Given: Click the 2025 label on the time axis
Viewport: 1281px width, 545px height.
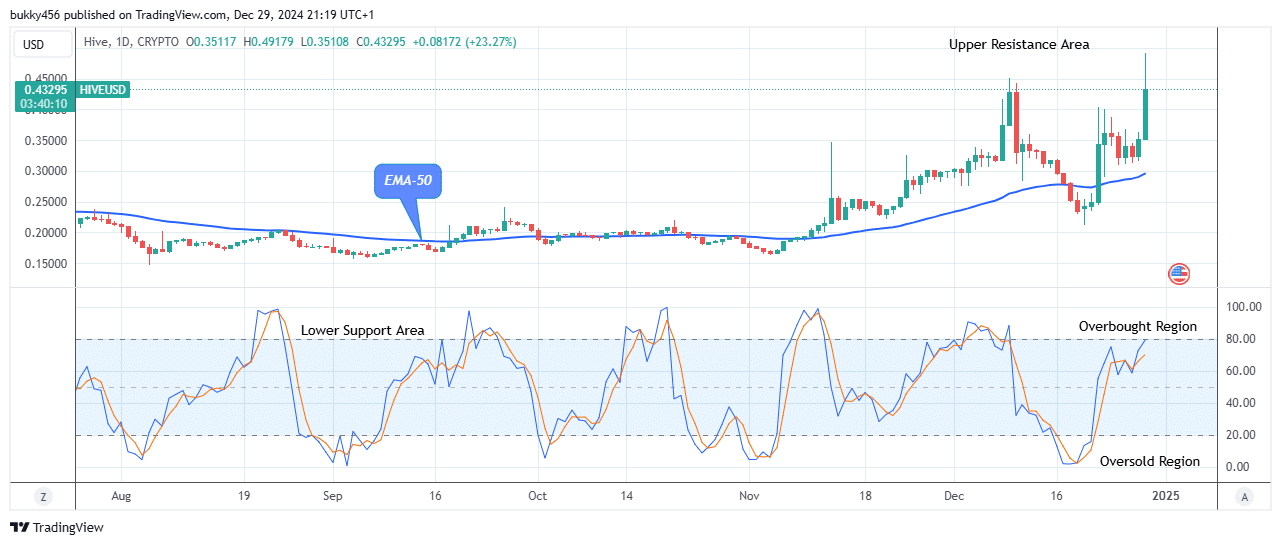Looking at the screenshot, I should pyautogui.click(x=1168, y=496).
